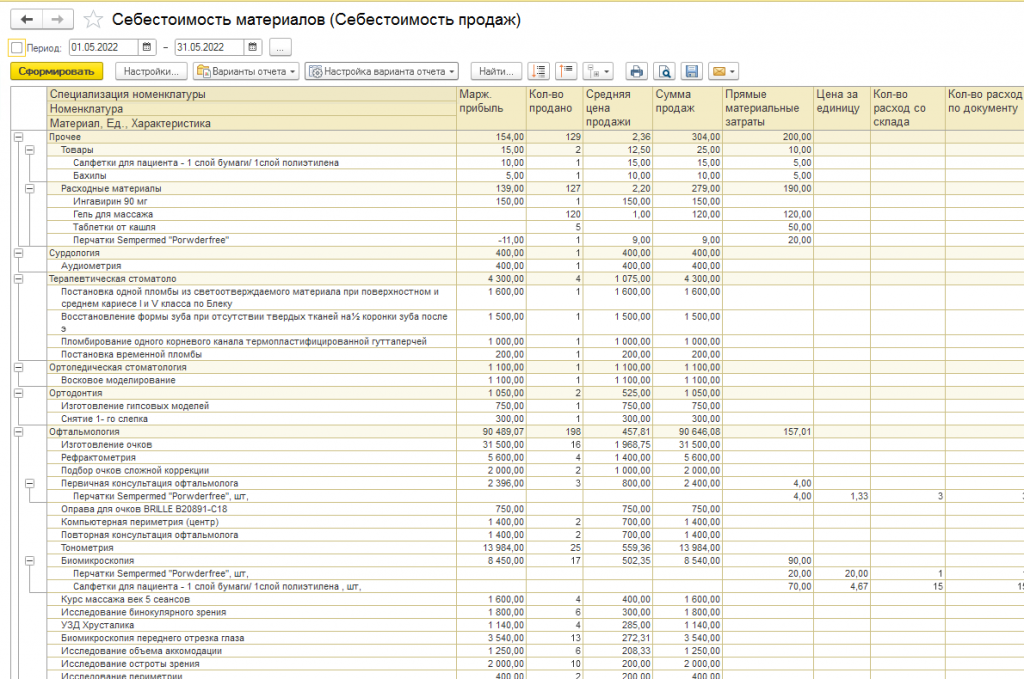Select the Кол-во продано column header

[554, 108]
